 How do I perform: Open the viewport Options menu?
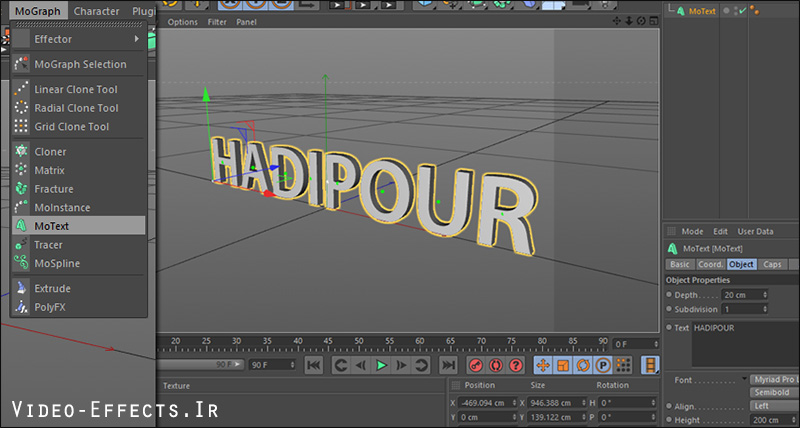[x=183, y=22]
